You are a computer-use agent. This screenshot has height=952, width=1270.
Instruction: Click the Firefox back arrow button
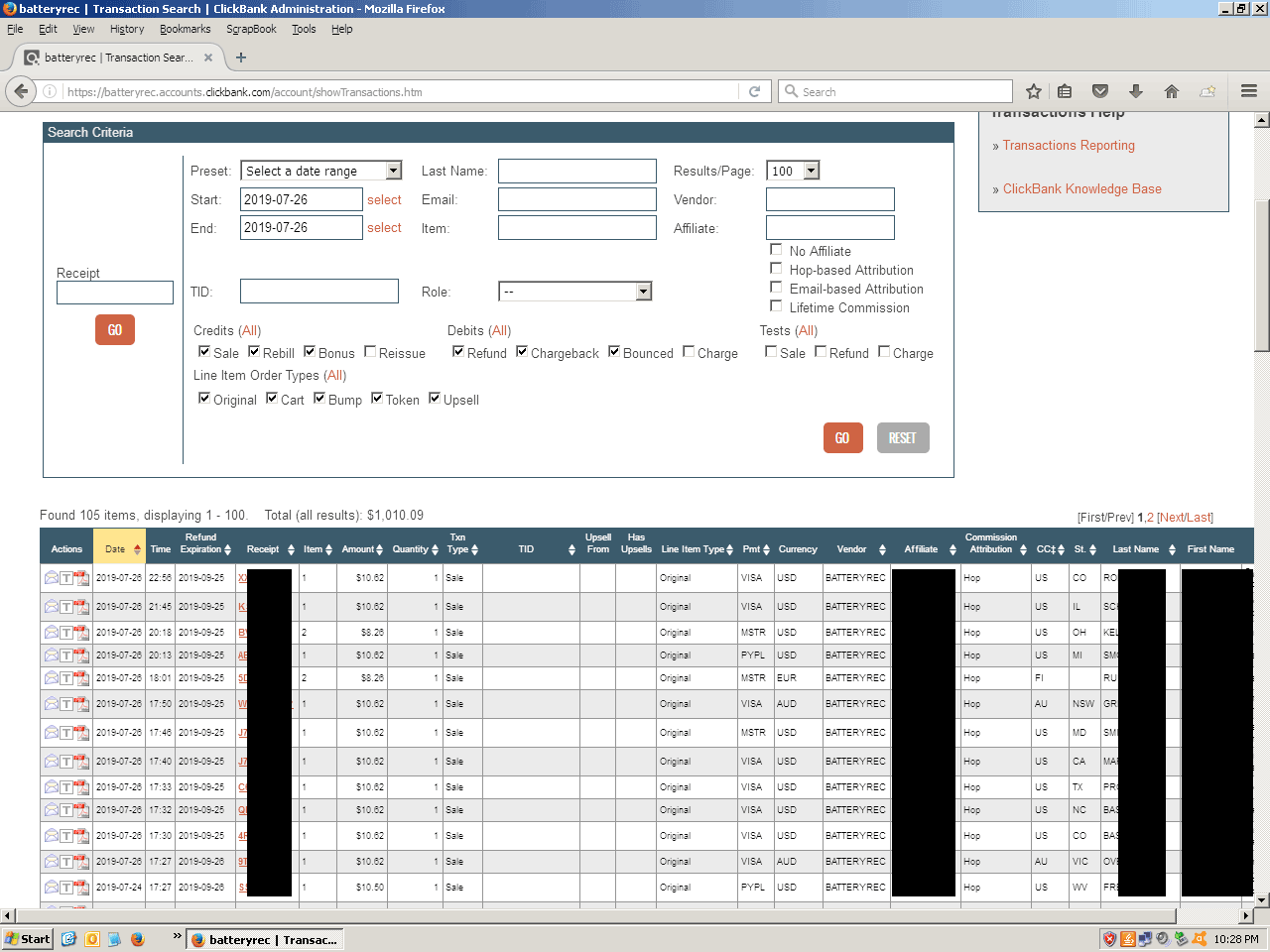21,91
